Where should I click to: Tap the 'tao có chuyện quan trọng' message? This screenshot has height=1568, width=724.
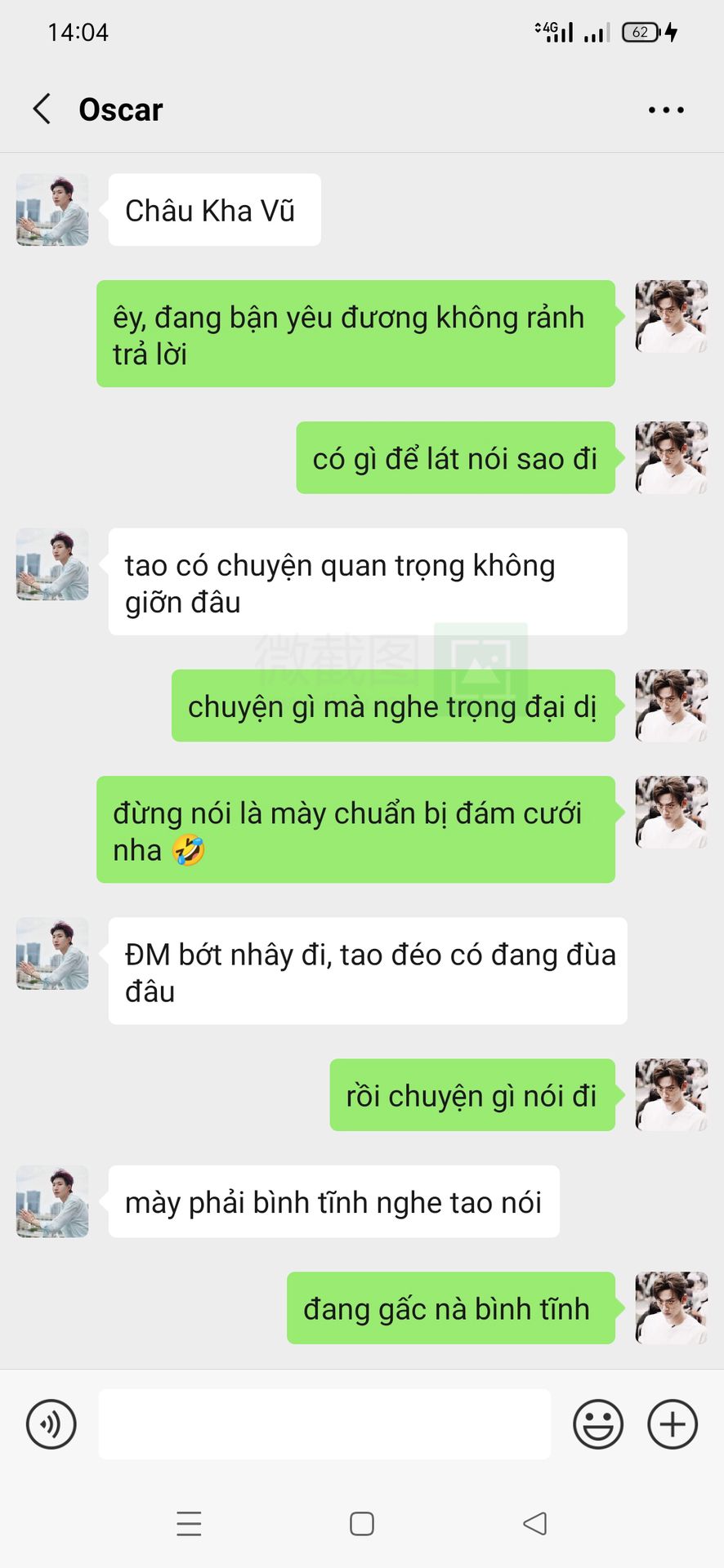click(368, 581)
